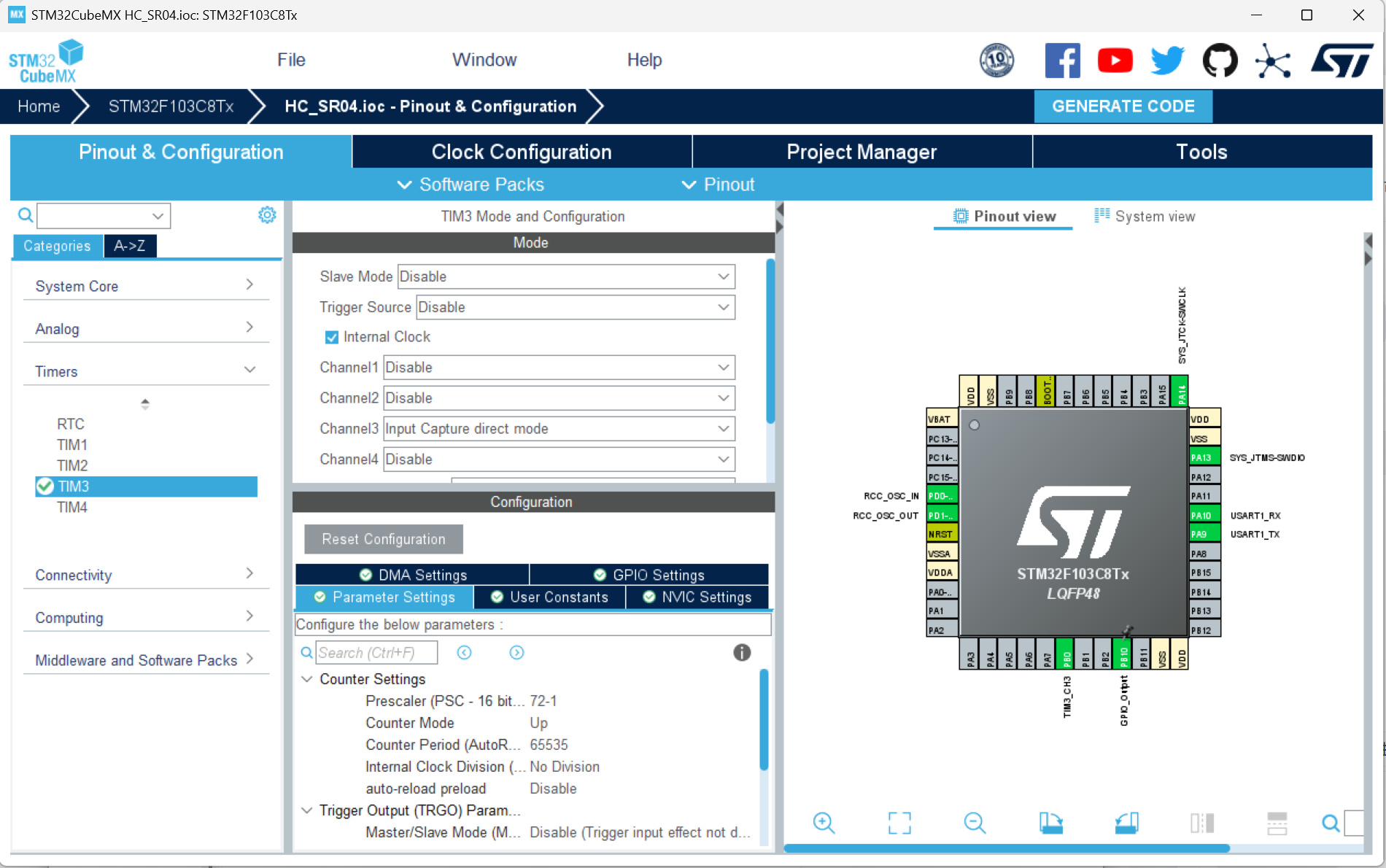1386x868 pixels.
Task: Open the ST Facebook page icon
Action: pyautogui.click(x=1062, y=61)
